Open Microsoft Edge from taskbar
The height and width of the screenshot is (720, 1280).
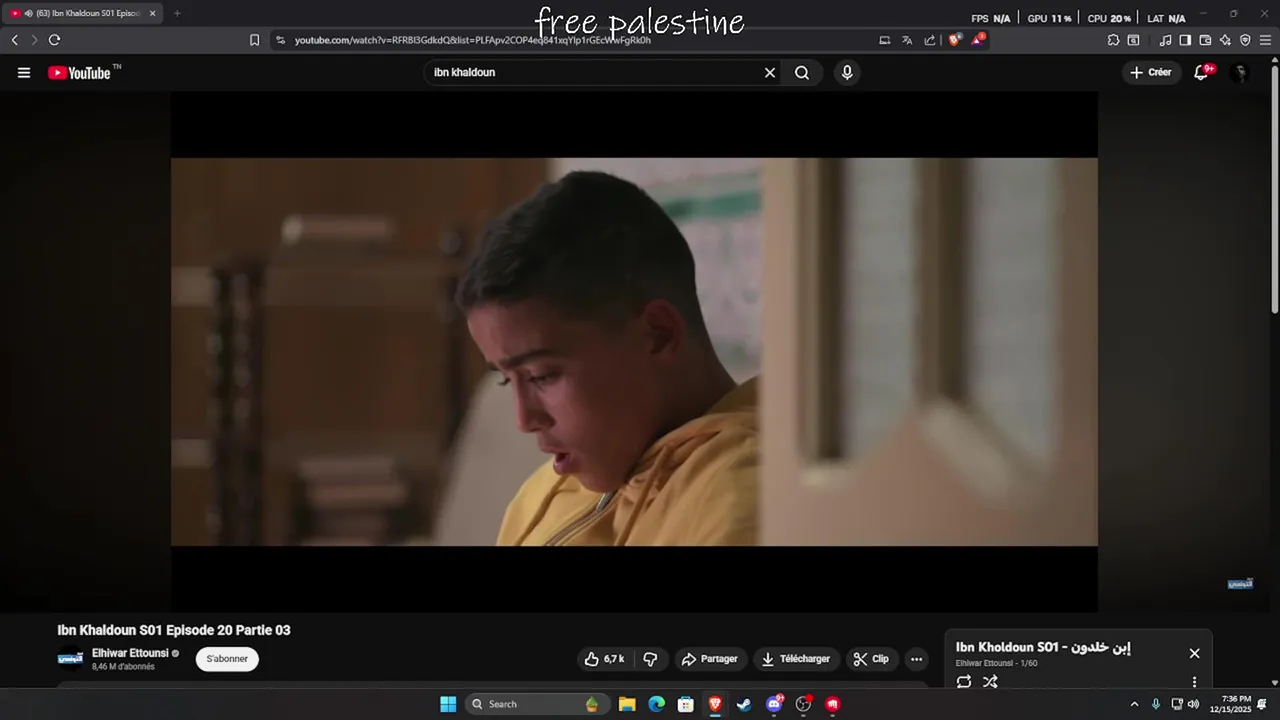coord(656,704)
